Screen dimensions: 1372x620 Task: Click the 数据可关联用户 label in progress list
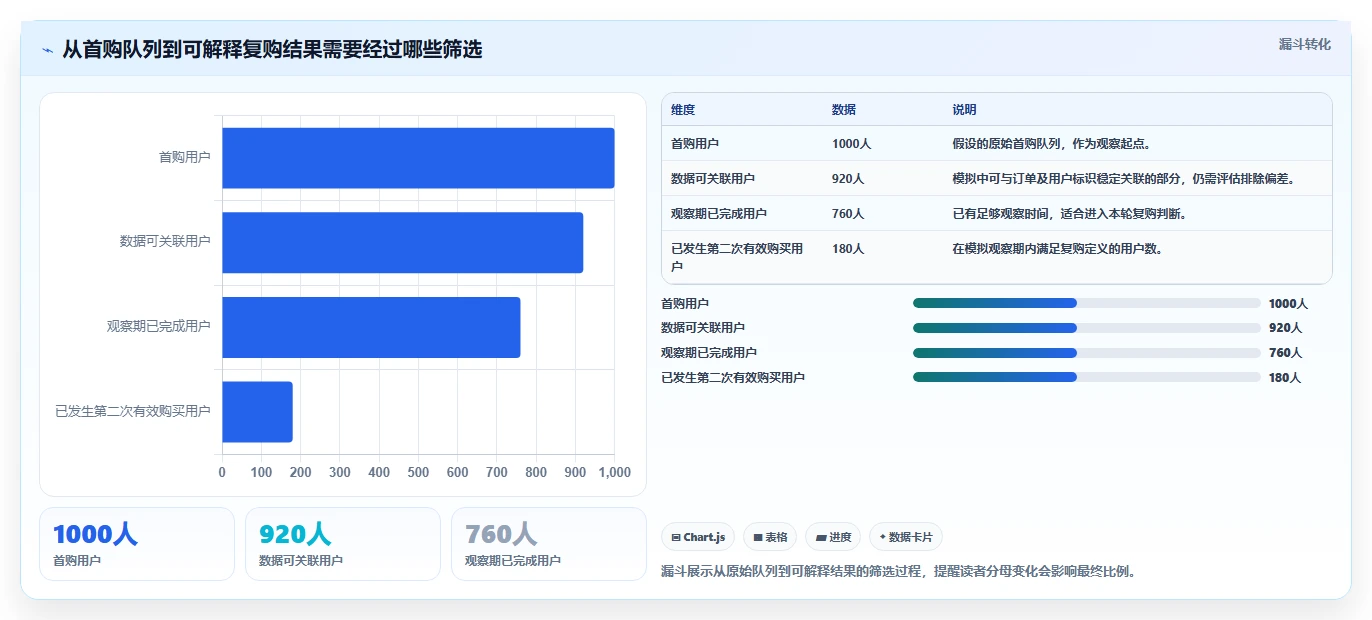[x=703, y=328]
